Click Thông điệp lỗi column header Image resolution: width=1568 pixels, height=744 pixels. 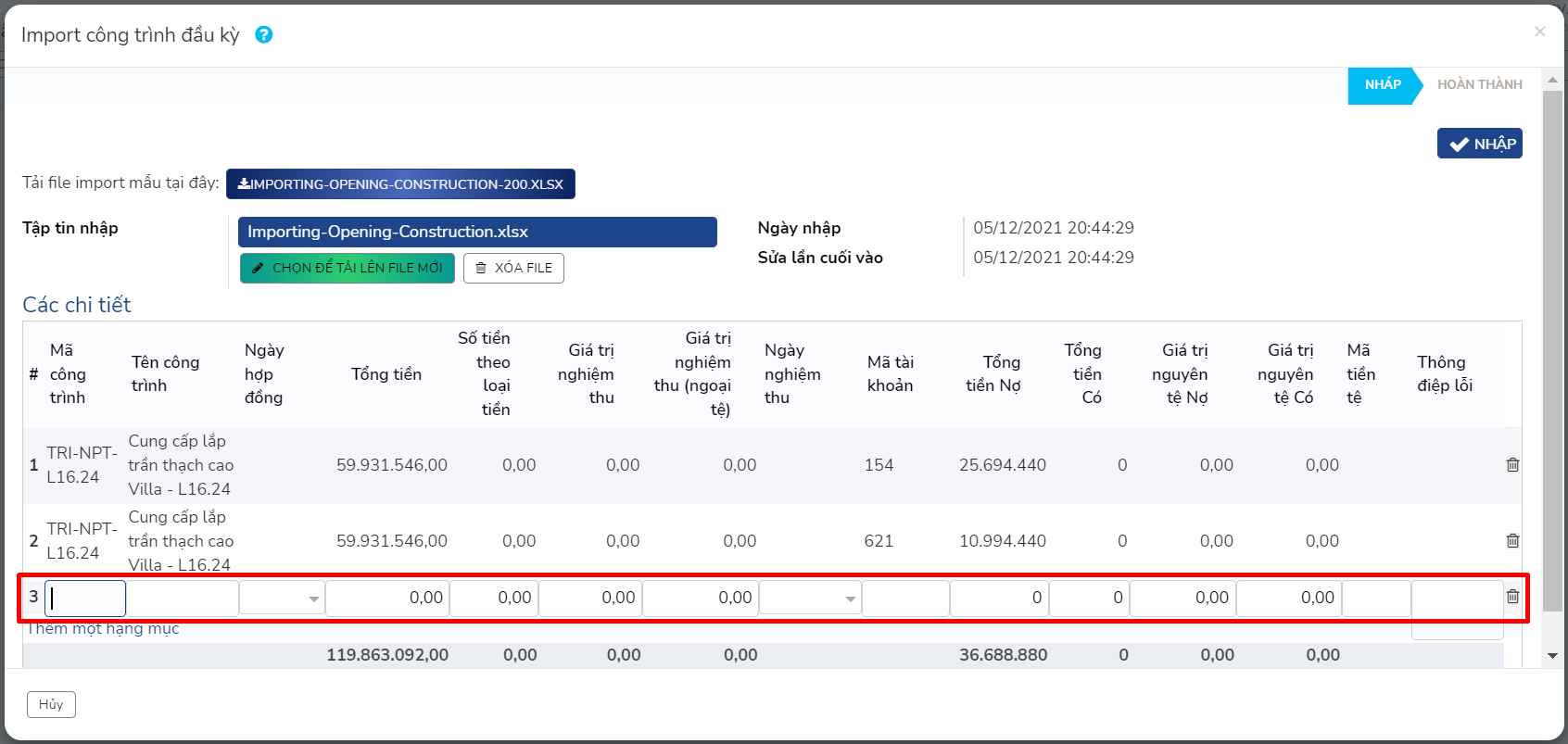1445,374
